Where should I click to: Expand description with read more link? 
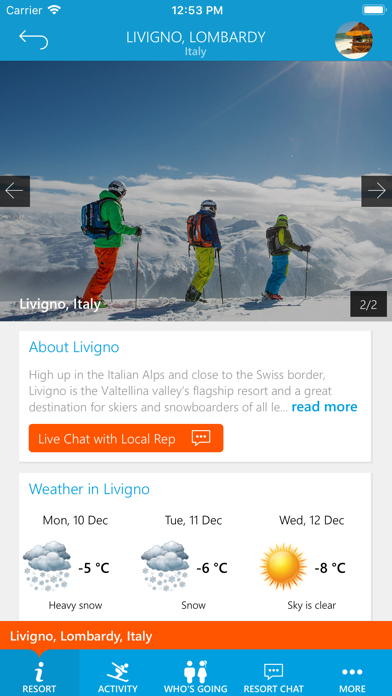click(324, 407)
